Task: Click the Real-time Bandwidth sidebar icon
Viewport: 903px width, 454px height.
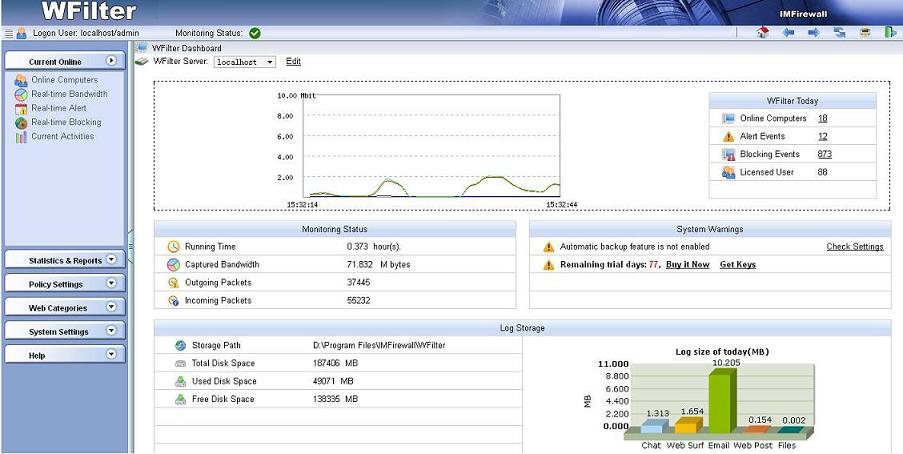Action: coord(21,94)
